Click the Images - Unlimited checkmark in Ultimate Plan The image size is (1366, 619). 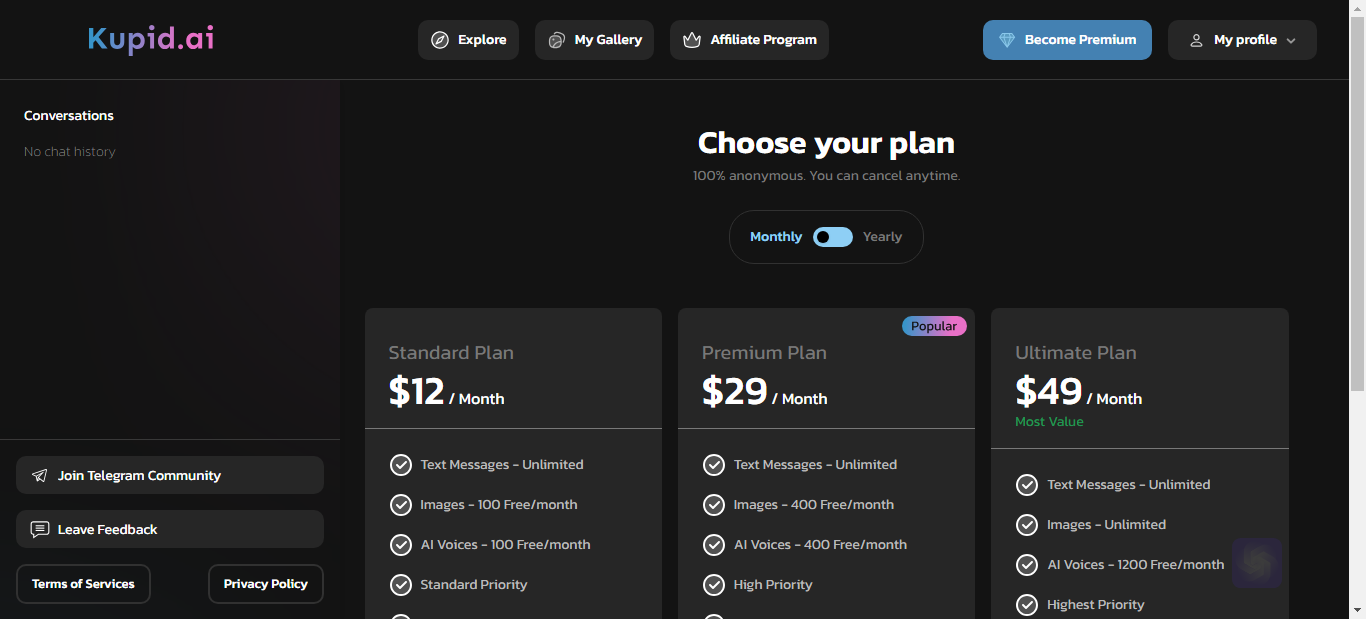pyautogui.click(x=1027, y=525)
